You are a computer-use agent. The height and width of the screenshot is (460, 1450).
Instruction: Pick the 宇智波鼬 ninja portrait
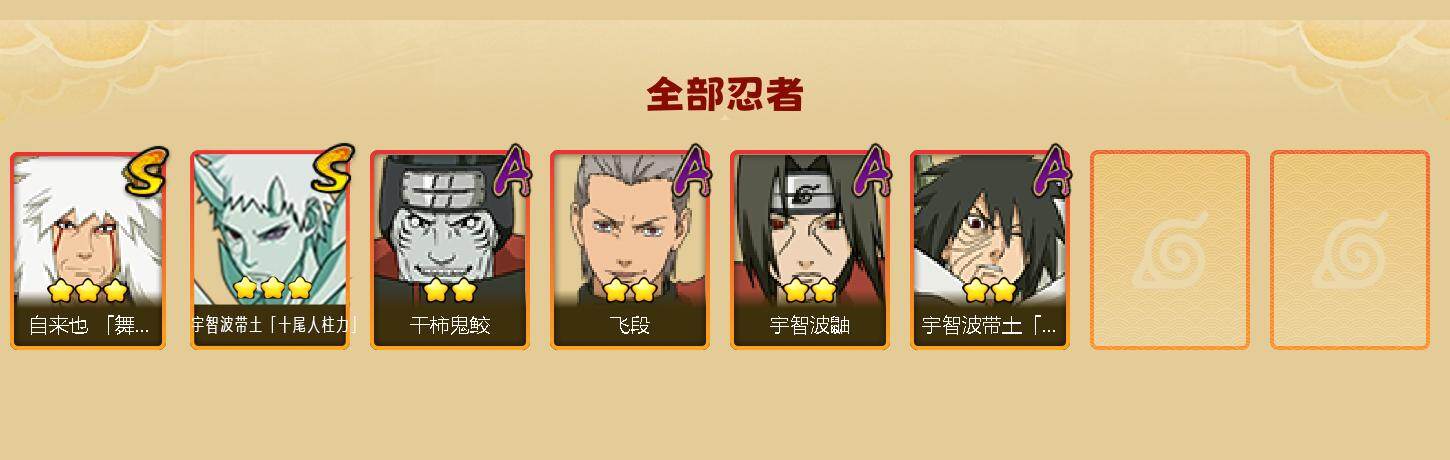(810, 250)
